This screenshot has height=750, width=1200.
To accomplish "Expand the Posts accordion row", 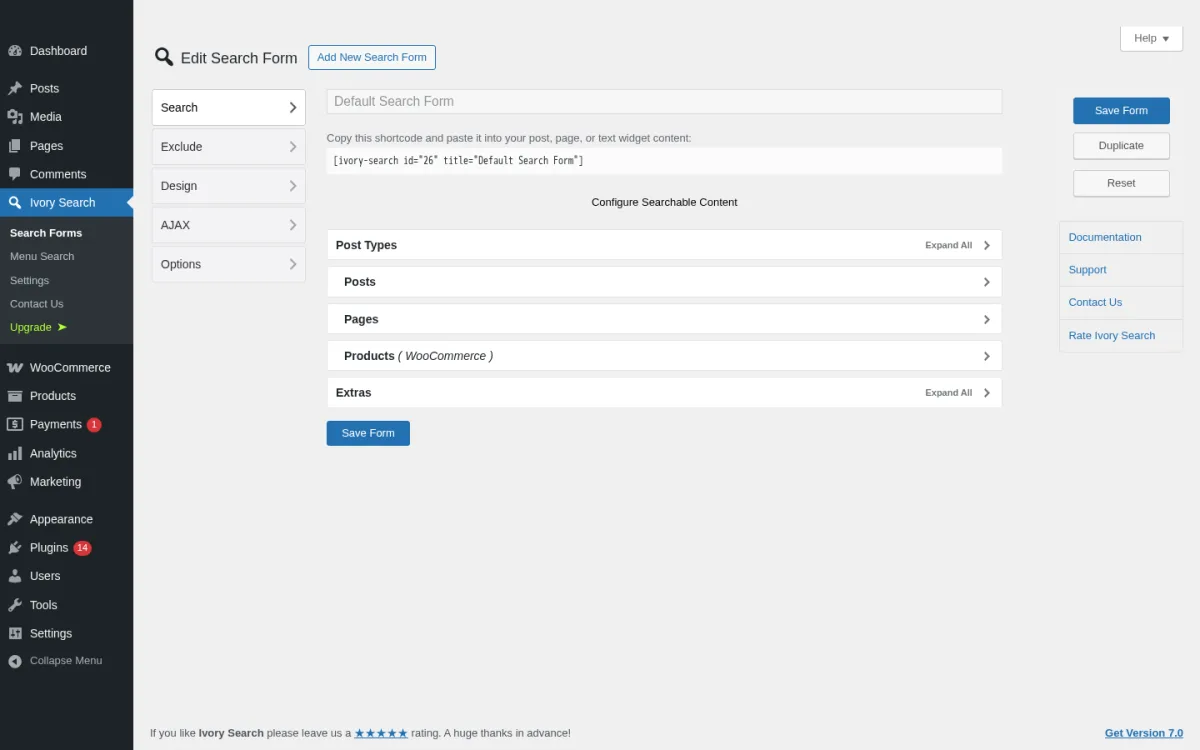I will [x=664, y=282].
